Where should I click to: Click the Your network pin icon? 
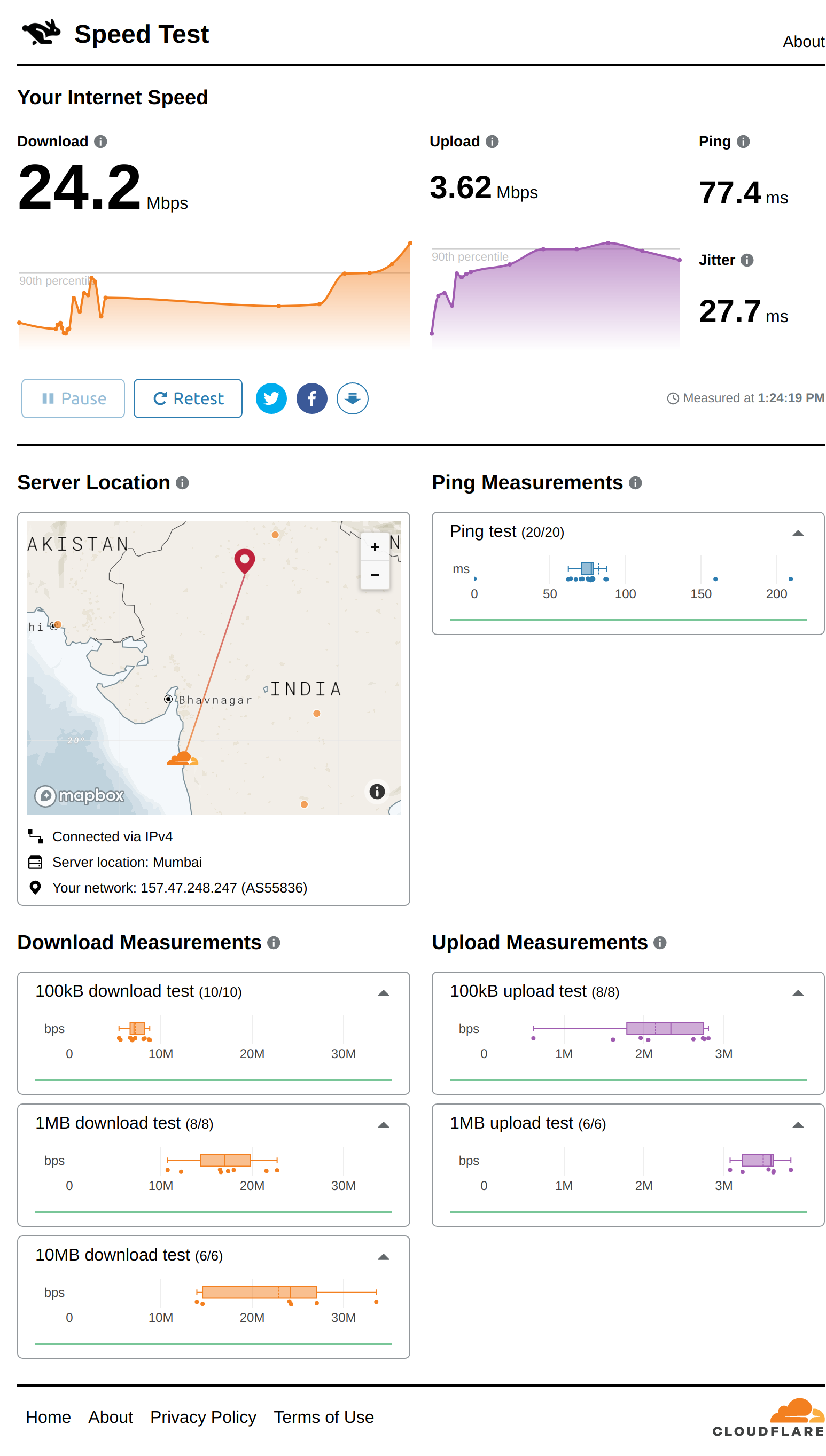35,887
